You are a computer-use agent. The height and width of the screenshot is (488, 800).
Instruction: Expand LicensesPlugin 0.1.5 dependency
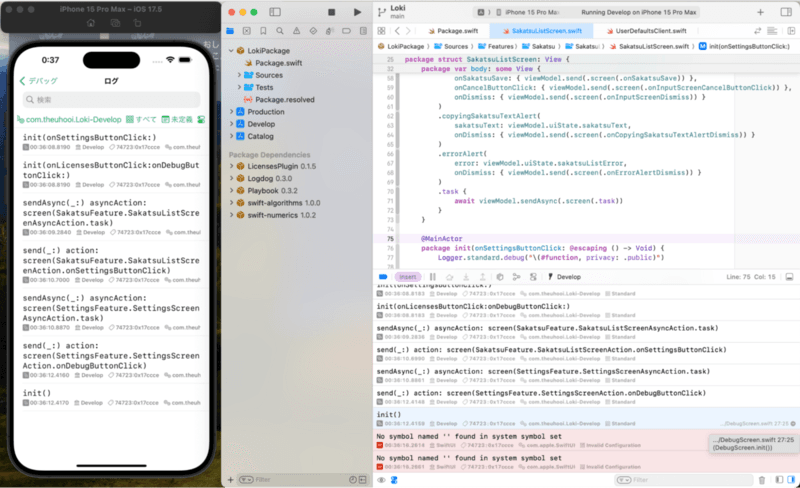(x=231, y=166)
